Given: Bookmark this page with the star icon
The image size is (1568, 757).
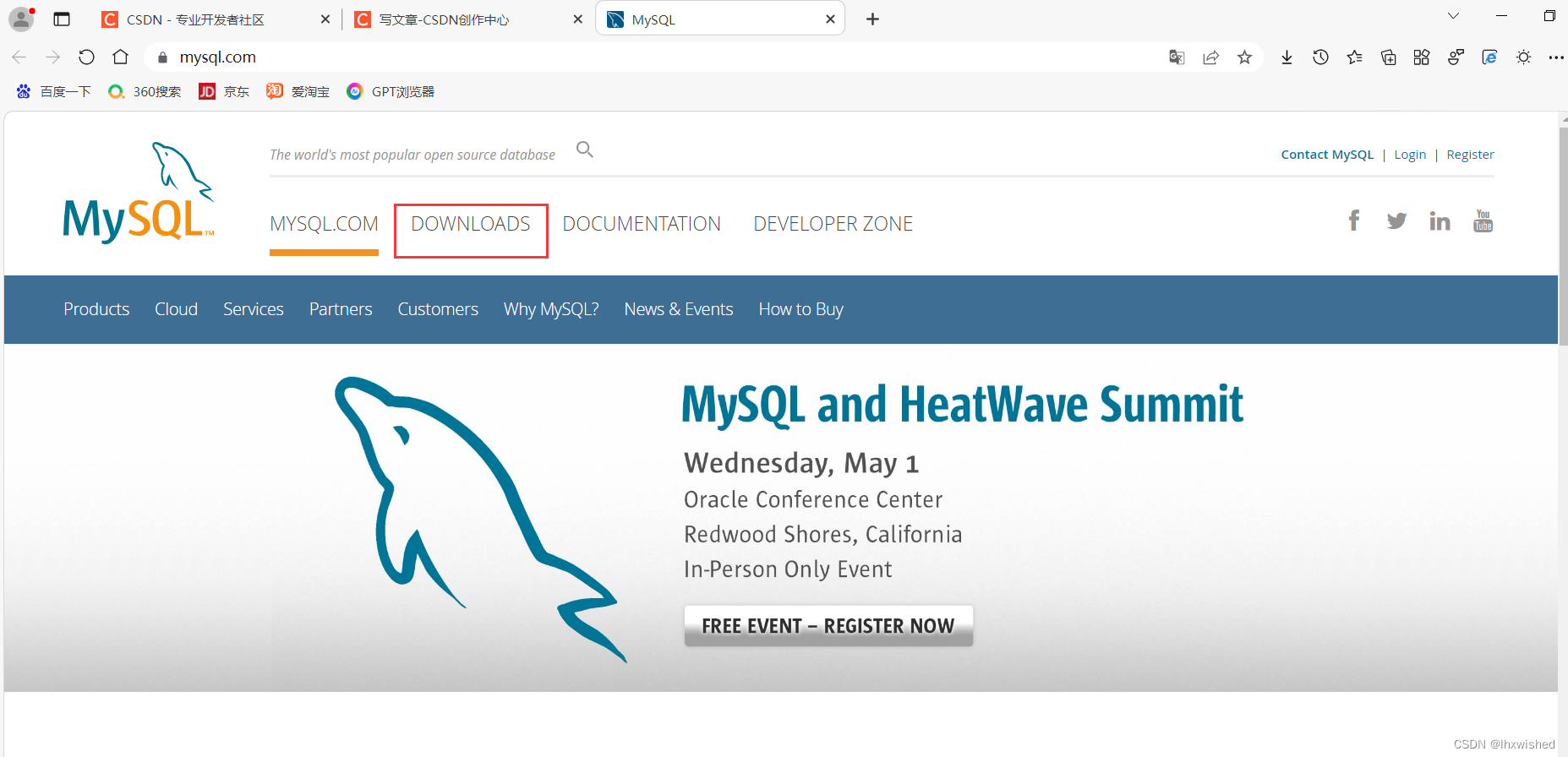Looking at the screenshot, I should (1244, 57).
